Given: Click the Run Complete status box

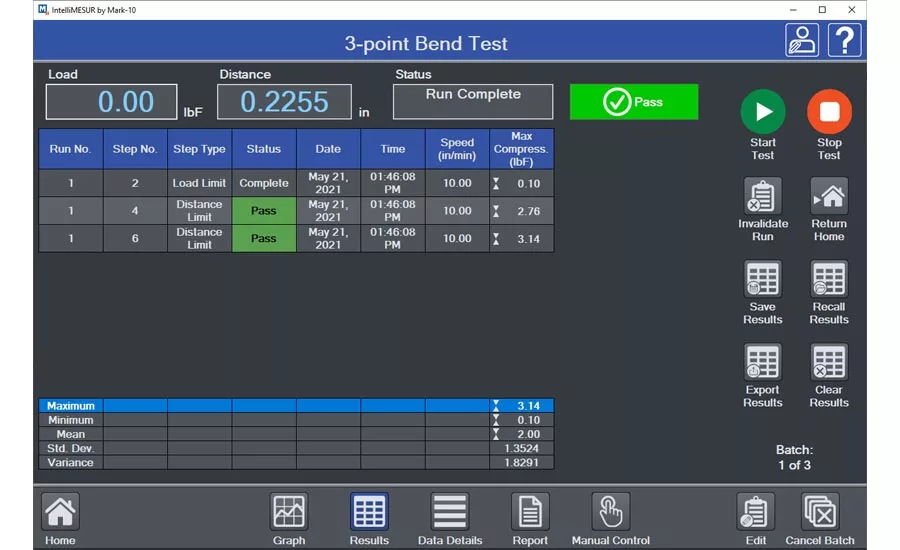Looking at the screenshot, I should [473, 102].
